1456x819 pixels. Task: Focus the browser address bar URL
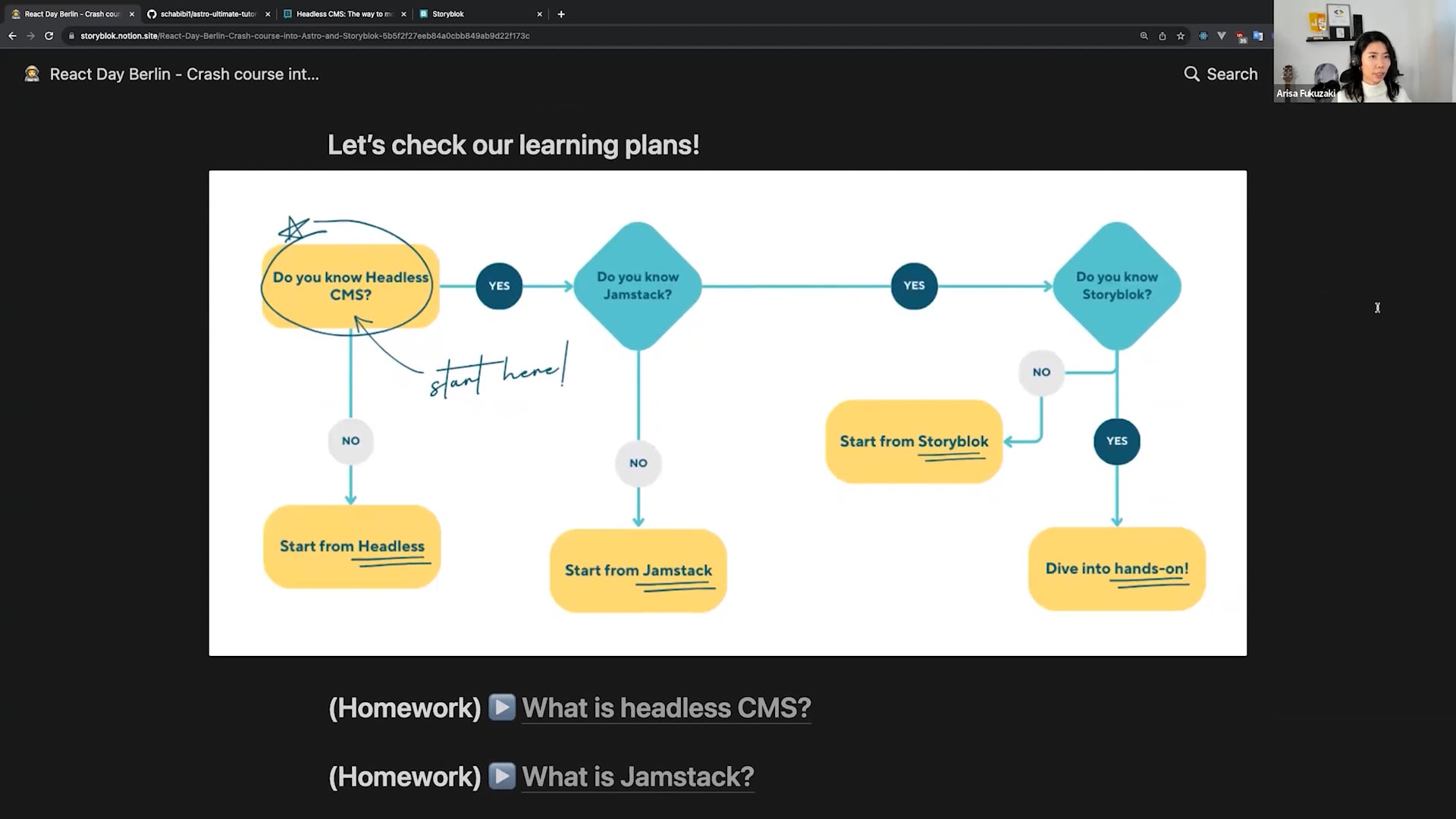coord(305,36)
